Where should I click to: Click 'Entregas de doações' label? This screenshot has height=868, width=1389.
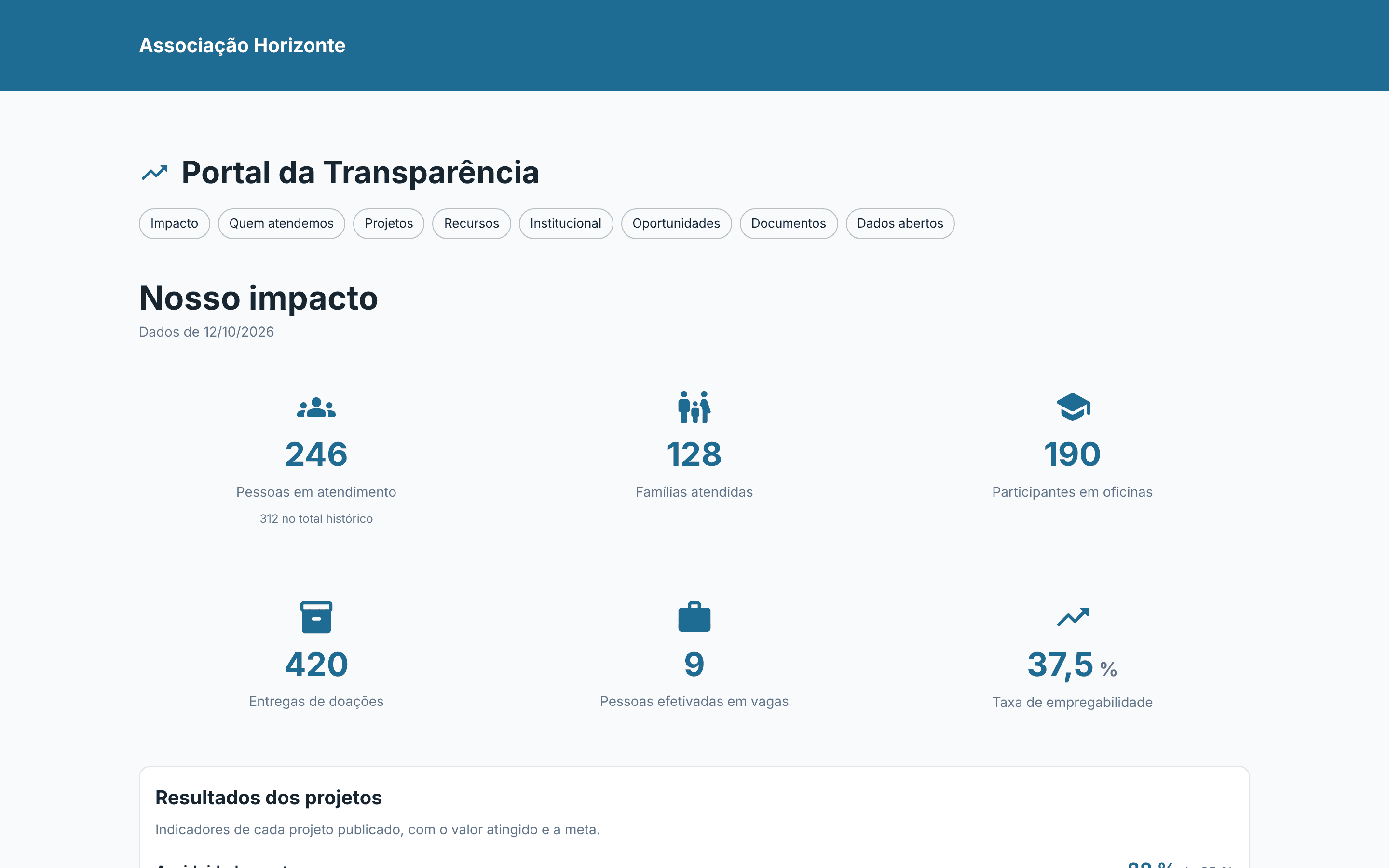[x=316, y=702]
